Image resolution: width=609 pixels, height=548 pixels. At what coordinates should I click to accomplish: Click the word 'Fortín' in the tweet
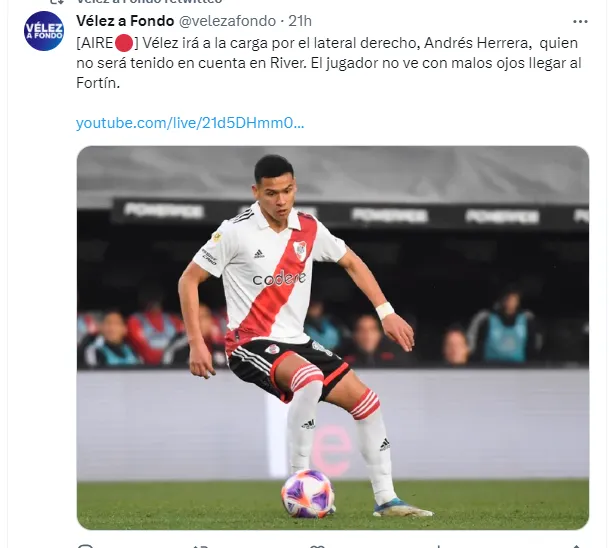point(96,83)
